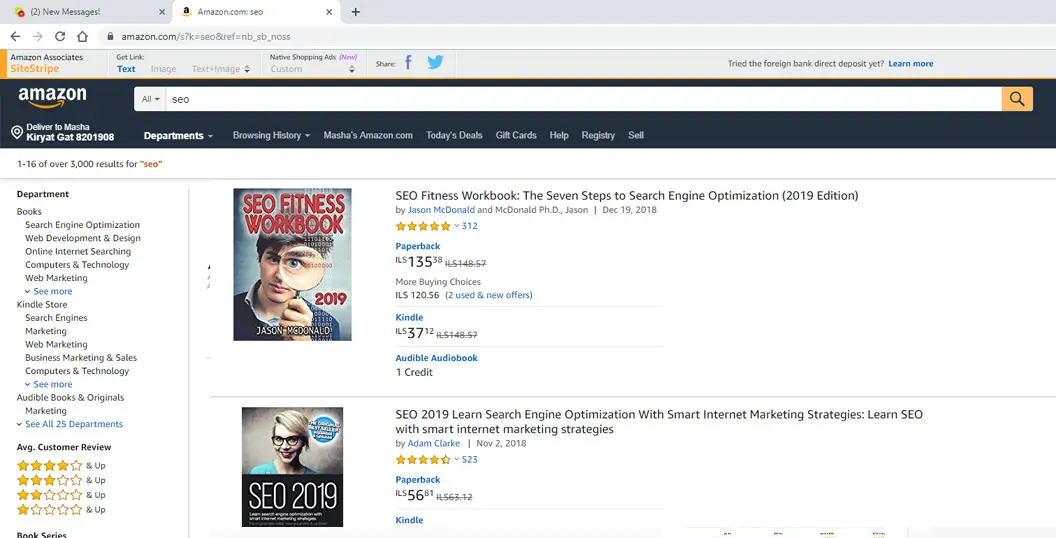Open SEO 2019 Learn Search Engine title
Screen dimensions: 1056x538
click(659, 422)
